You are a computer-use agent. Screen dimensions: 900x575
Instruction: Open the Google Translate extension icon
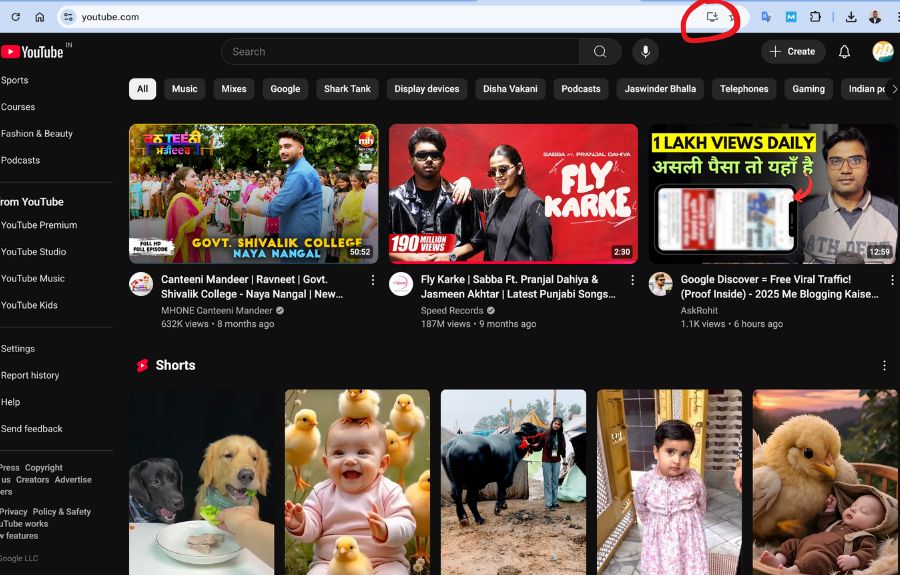click(x=766, y=17)
